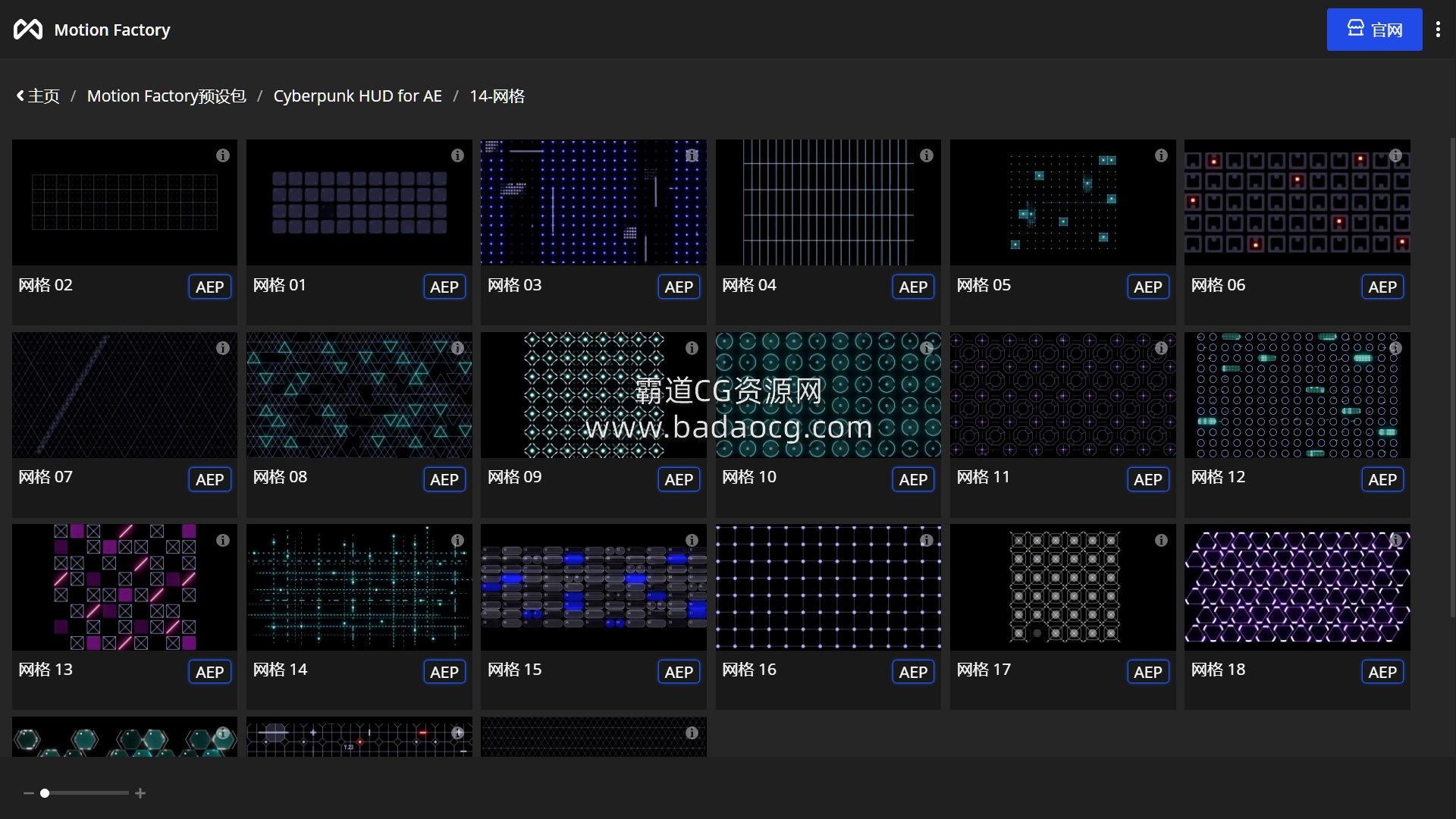The height and width of the screenshot is (819, 1456).
Task: Open Cyberpunk HUD for AE breadcrumb
Action: pos(357,96)
